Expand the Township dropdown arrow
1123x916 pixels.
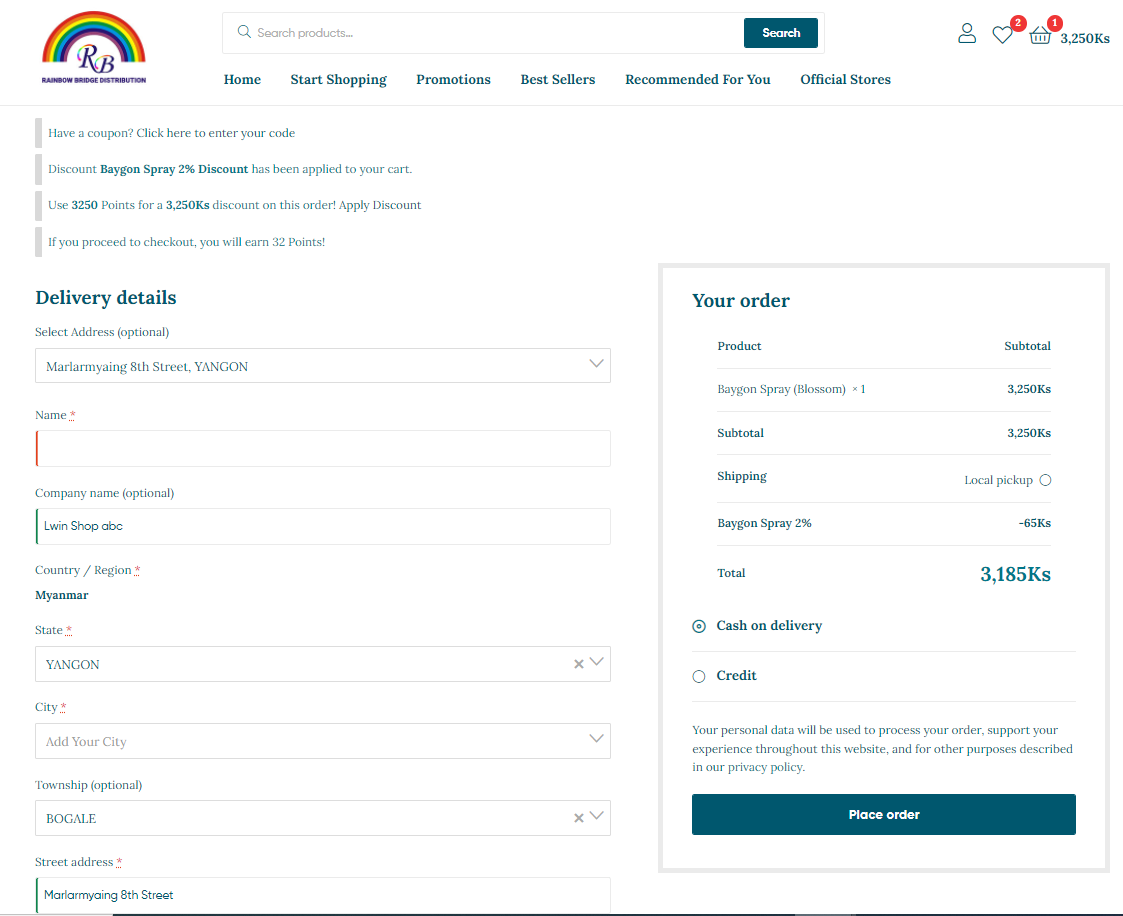coord(597,816)
